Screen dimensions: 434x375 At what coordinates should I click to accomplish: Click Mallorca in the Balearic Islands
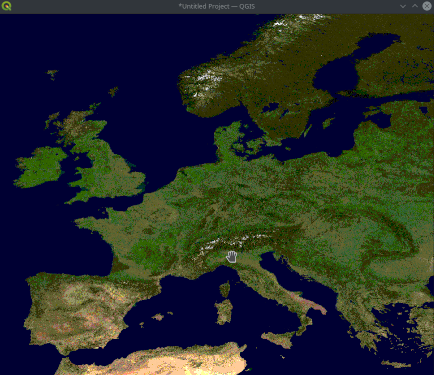coord(158,317)
